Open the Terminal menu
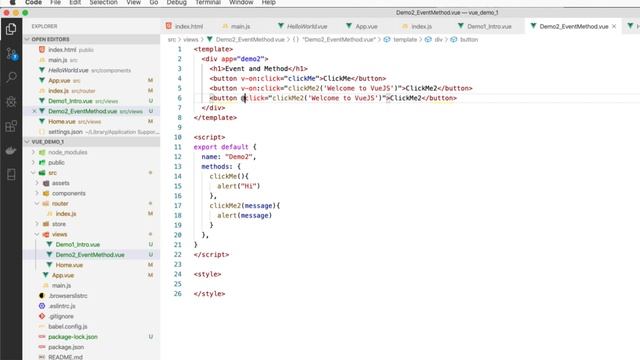This screenshot has height=360, width=640. [208, 2]
